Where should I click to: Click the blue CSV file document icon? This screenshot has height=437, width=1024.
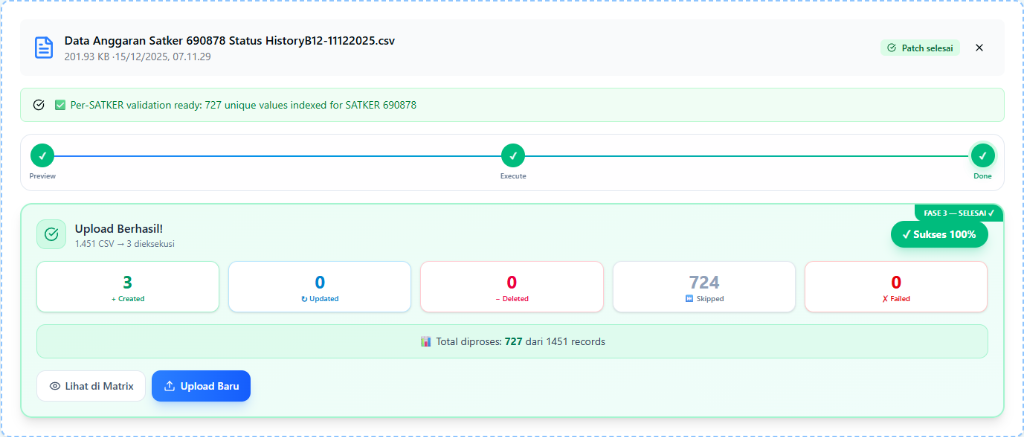43,48
